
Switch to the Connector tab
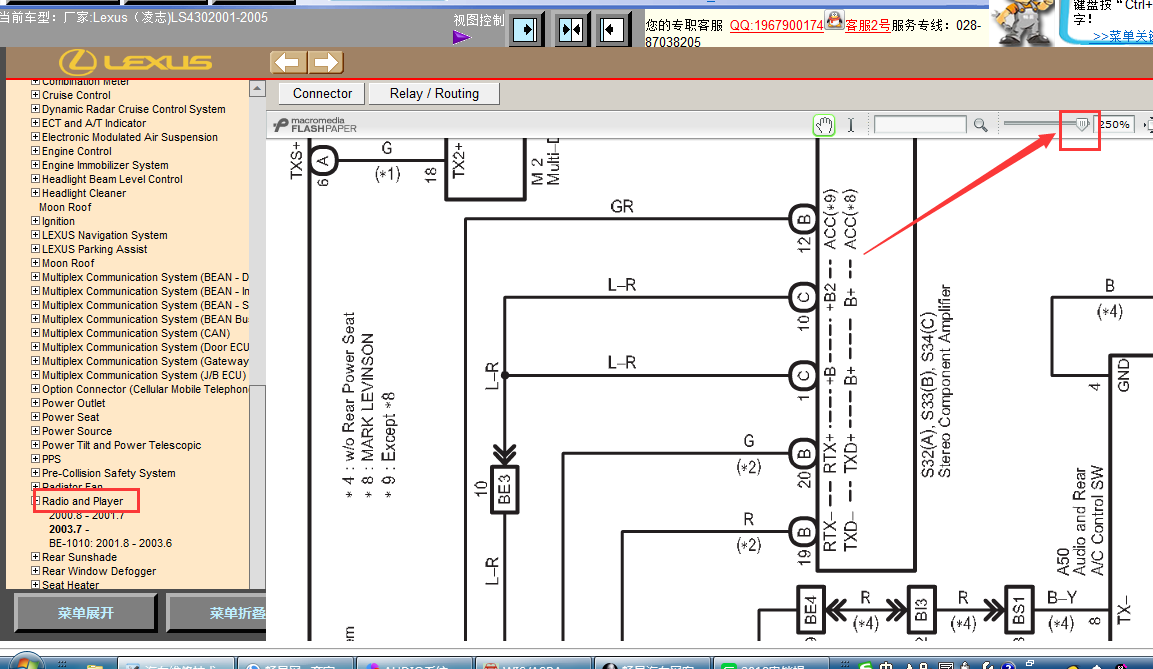(322, 93)
